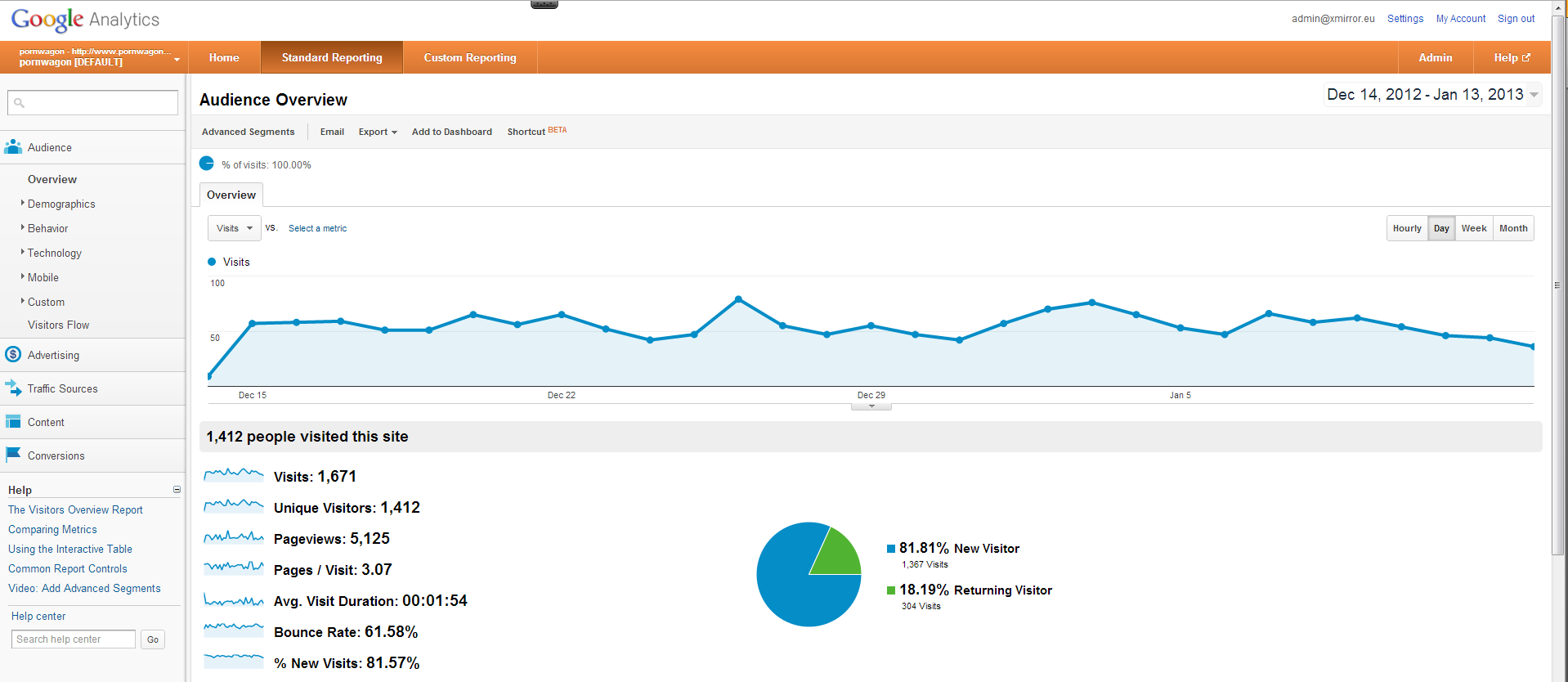Open the date range dropdown
Screen dimensions: 1568x682
pyautogui.click(x=1534, y=95)
